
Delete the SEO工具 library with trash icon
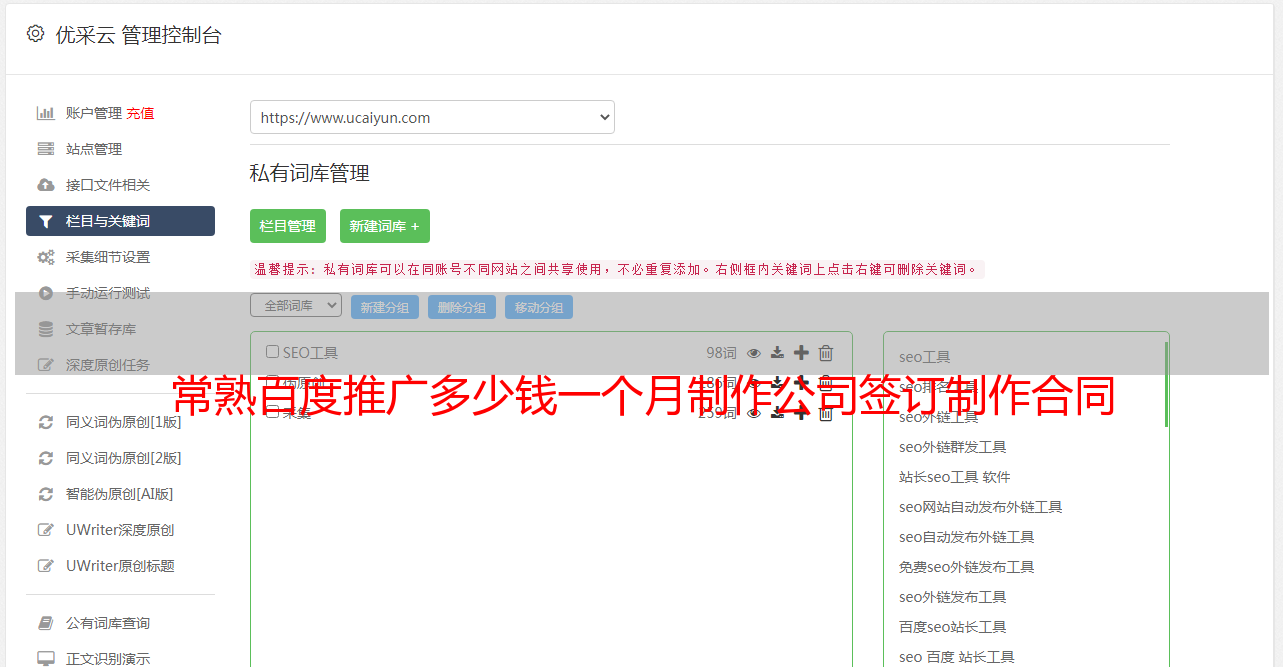[826, 353]
